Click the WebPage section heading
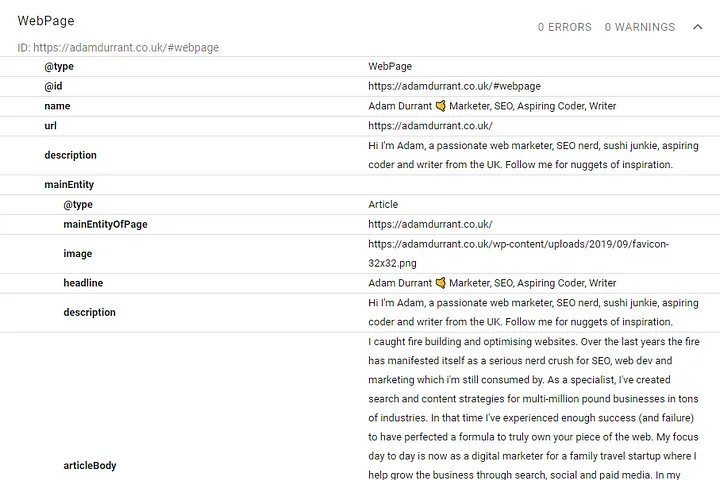 46,21
